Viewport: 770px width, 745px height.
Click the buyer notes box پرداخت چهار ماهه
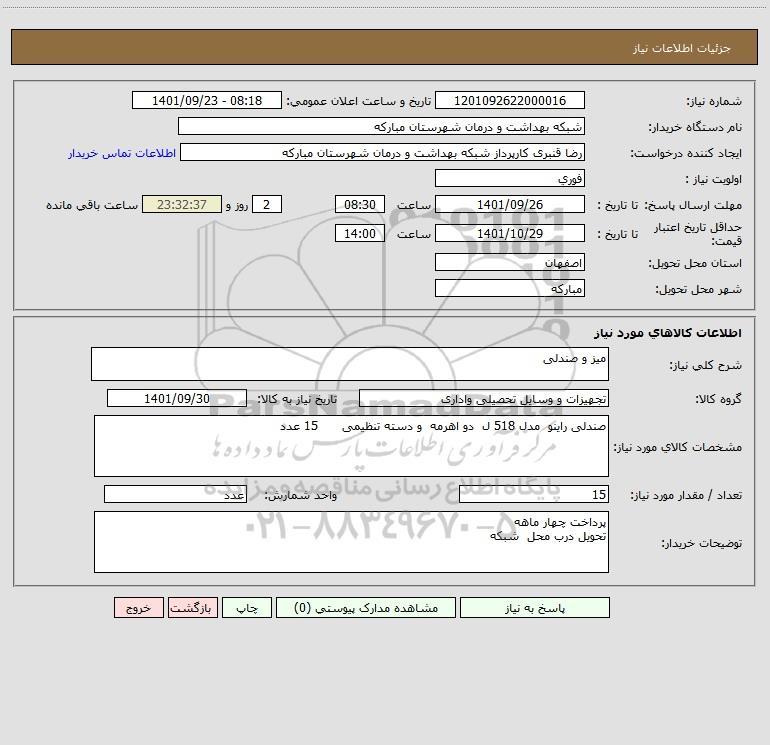(x=351, y=542)
